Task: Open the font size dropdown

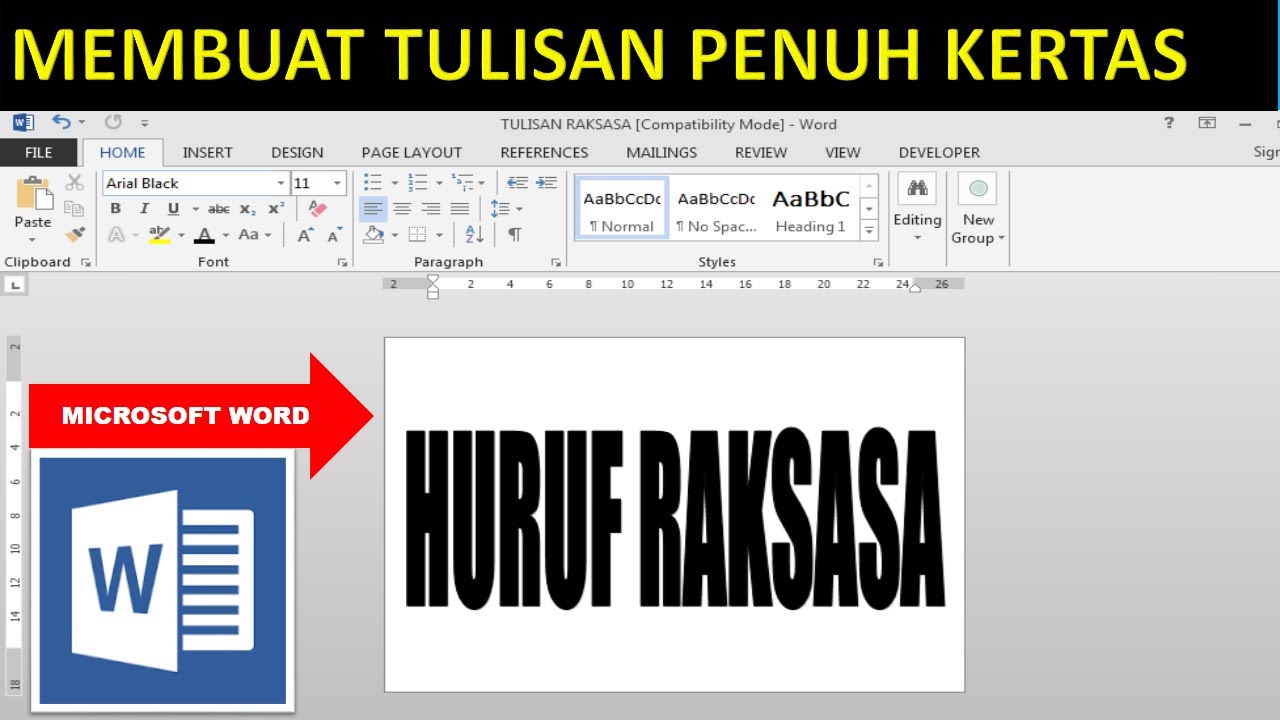Action: point(338,183)
